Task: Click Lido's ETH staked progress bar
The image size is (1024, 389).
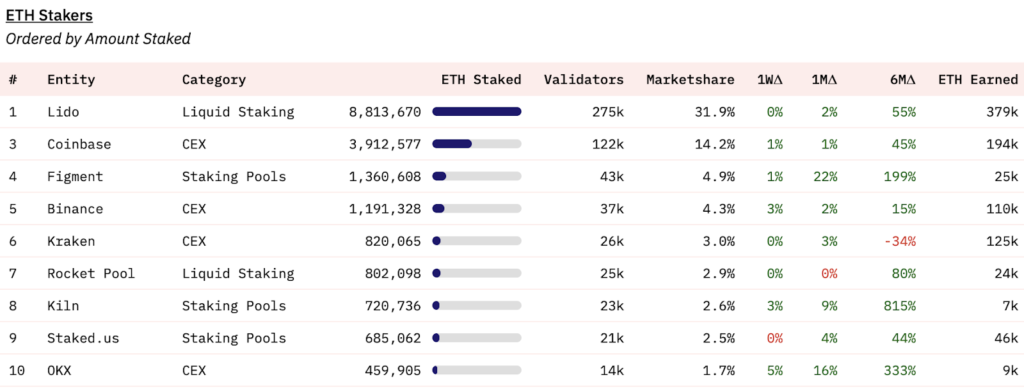Action: point(477,112)
